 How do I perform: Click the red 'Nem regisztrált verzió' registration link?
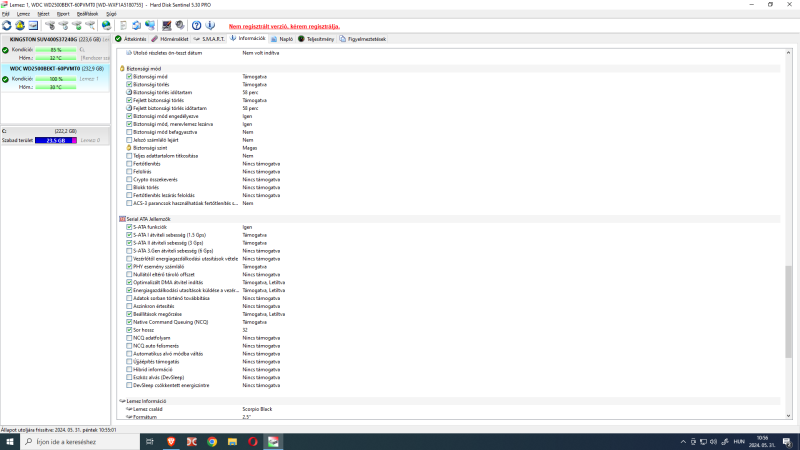(284, 26)
